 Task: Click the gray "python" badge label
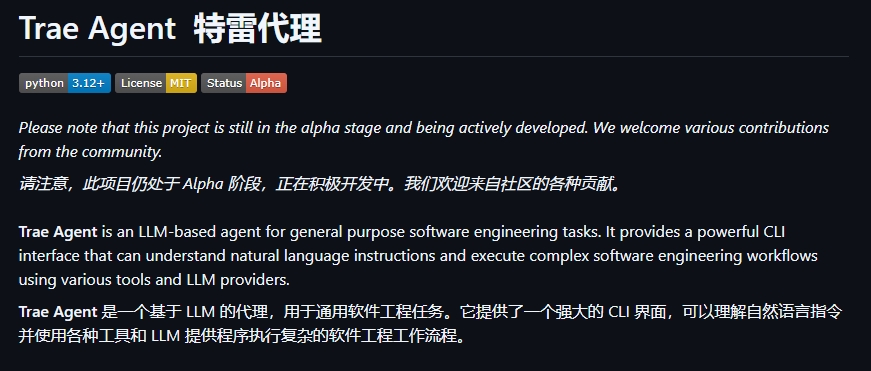tap(44, 83)
